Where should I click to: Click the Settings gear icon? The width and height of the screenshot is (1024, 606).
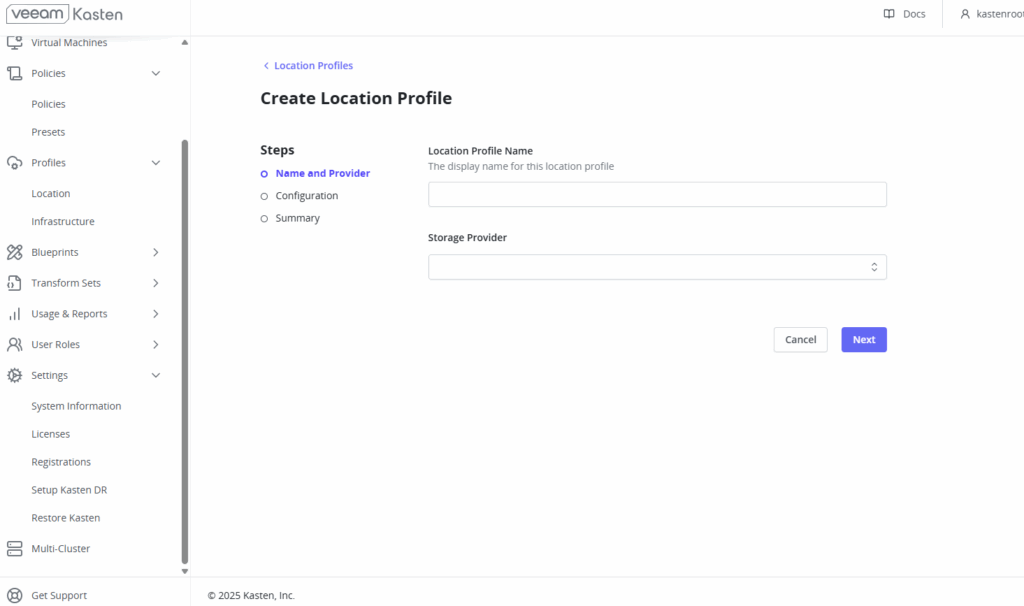pos(15,375)
